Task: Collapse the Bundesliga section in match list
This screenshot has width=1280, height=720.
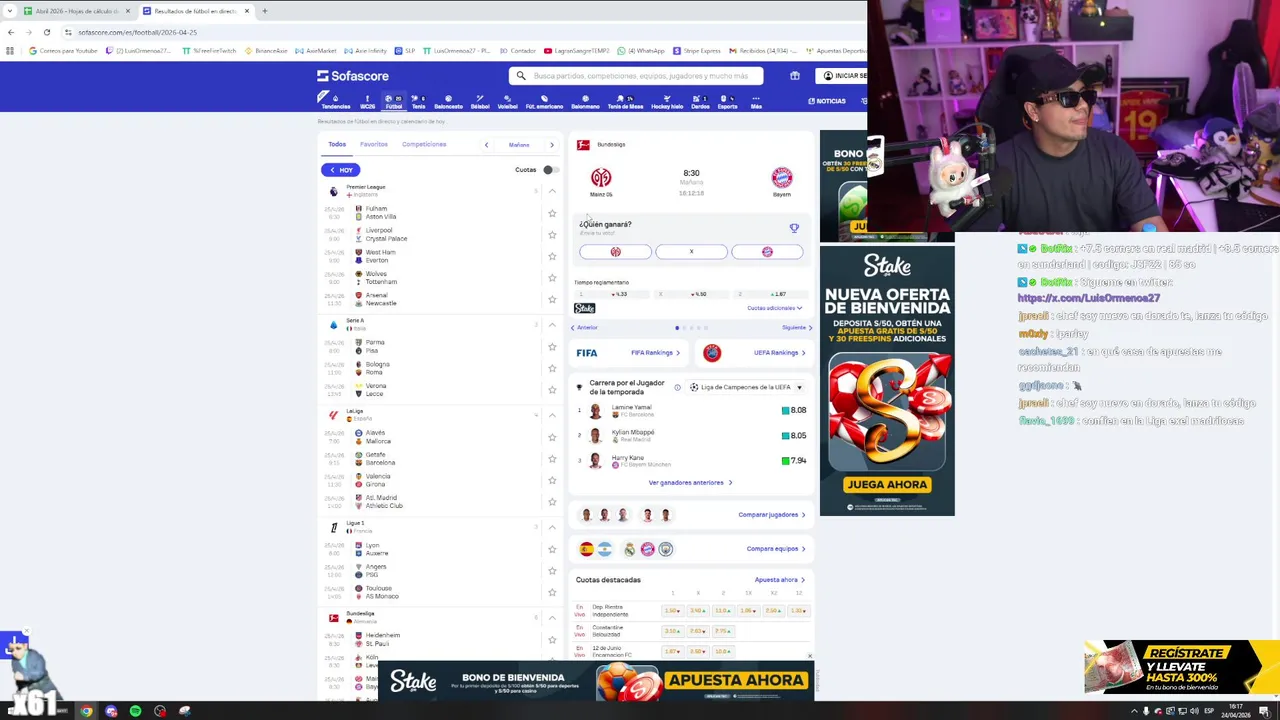Action: point(552,617)
